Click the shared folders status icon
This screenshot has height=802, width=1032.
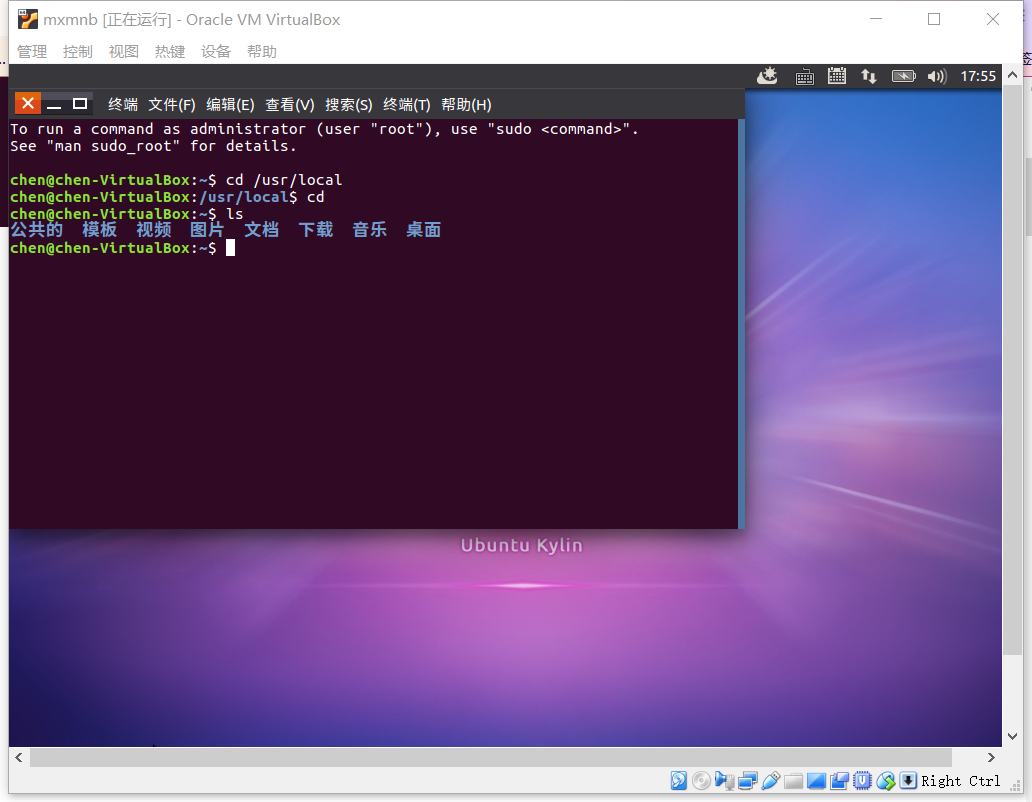point(793,780)
